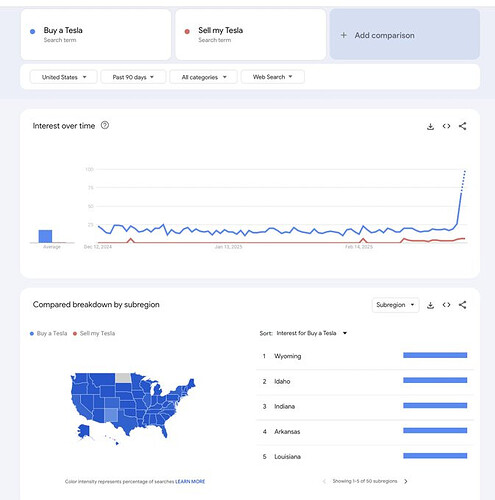
Task: Open the LEARN MORE link below map
Action: tap(190, 481)
